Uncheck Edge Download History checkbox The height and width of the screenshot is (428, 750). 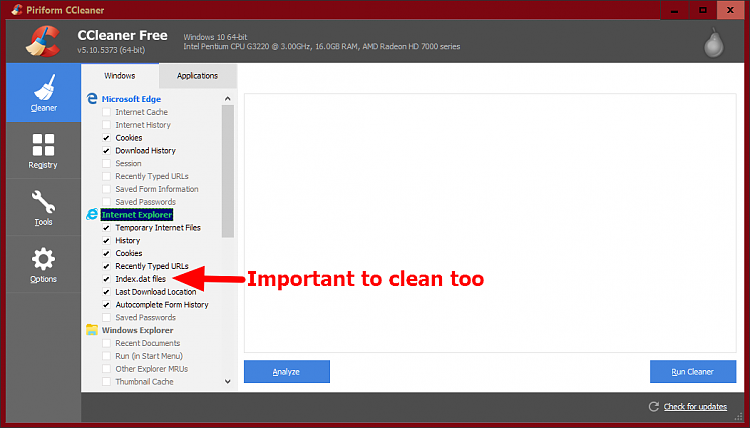(x=106, y=151)
